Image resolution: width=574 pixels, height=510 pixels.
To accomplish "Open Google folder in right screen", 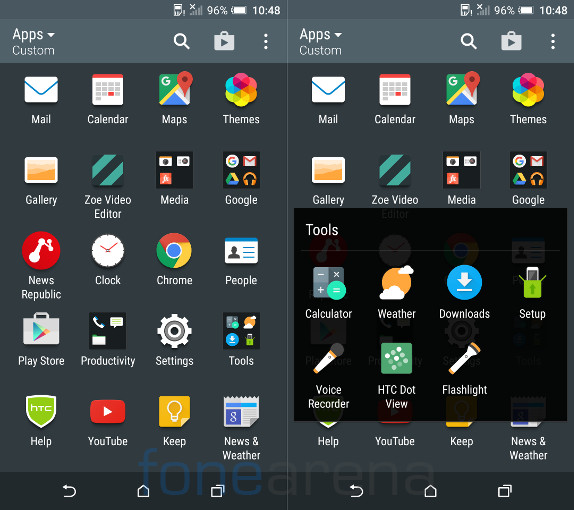I will point(528,170).
